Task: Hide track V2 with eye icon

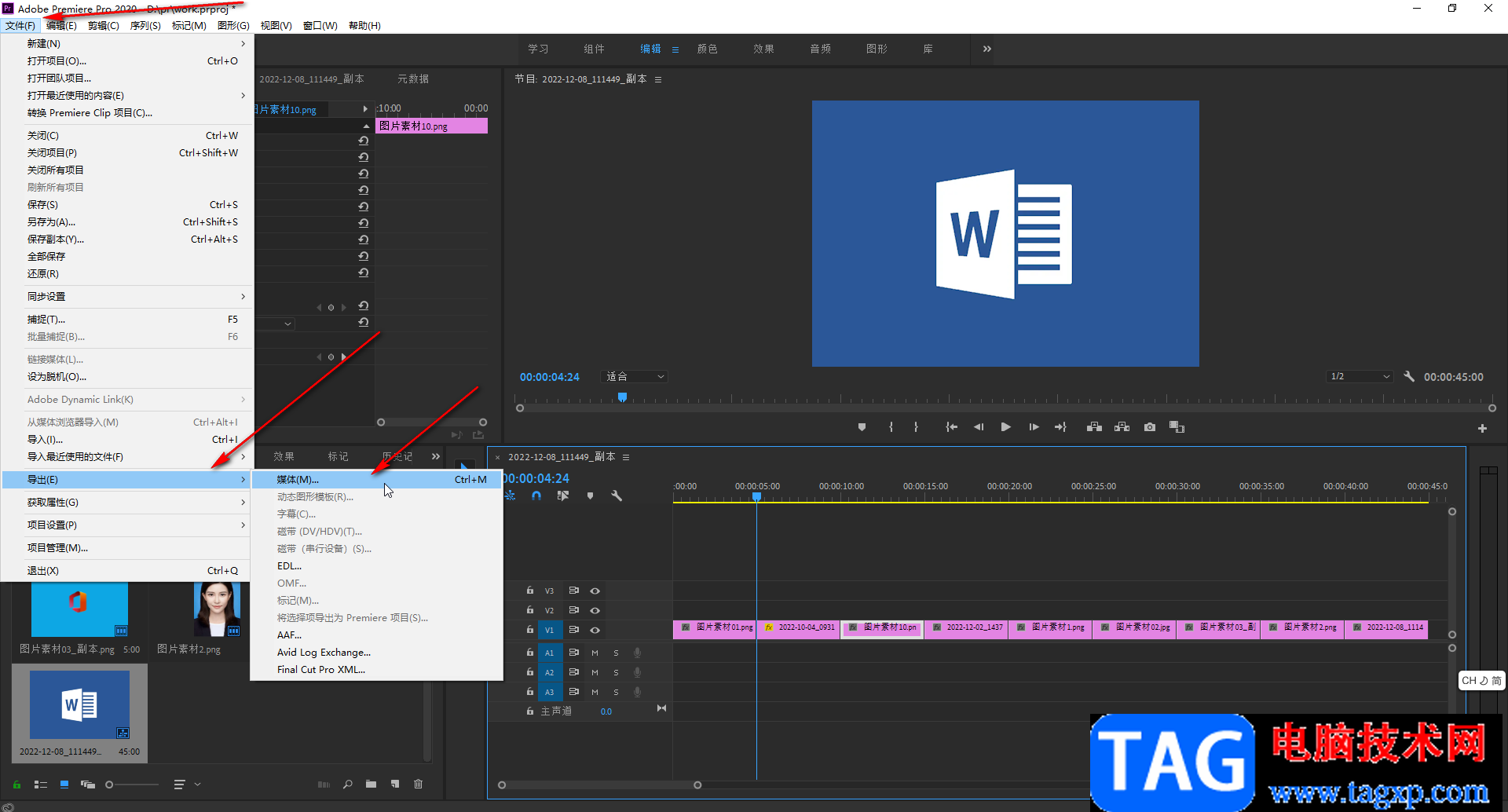Action: 595,610
